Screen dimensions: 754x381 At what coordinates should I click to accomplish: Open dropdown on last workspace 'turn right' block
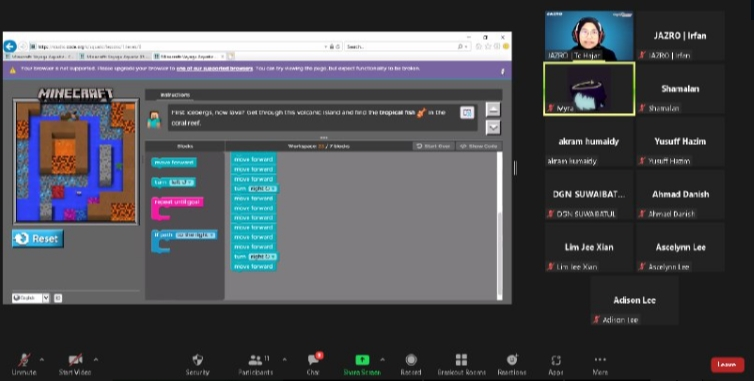(x=263, y=256)
